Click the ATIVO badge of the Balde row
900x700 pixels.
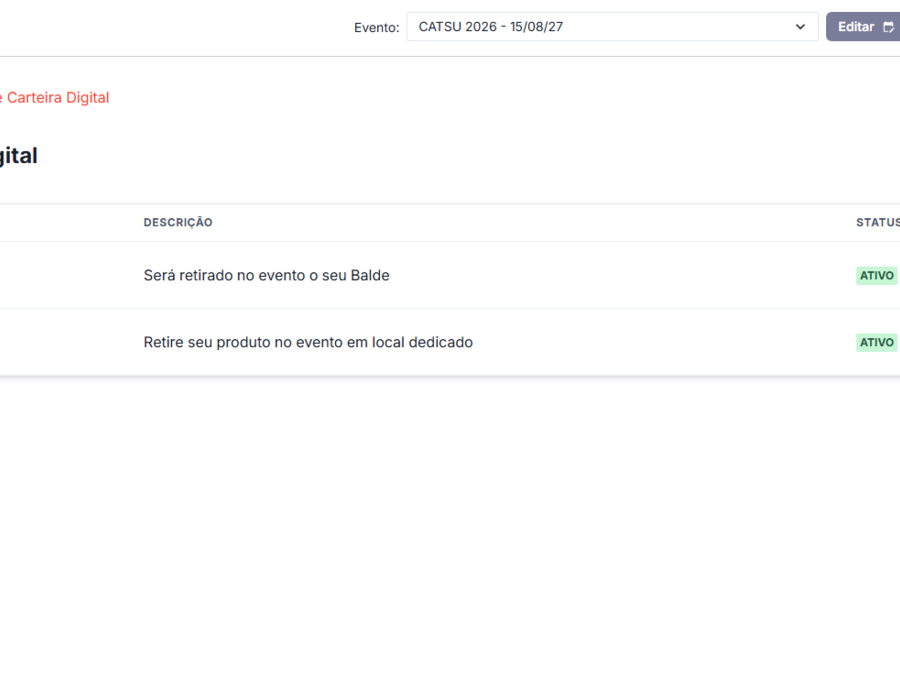[876, 275]
